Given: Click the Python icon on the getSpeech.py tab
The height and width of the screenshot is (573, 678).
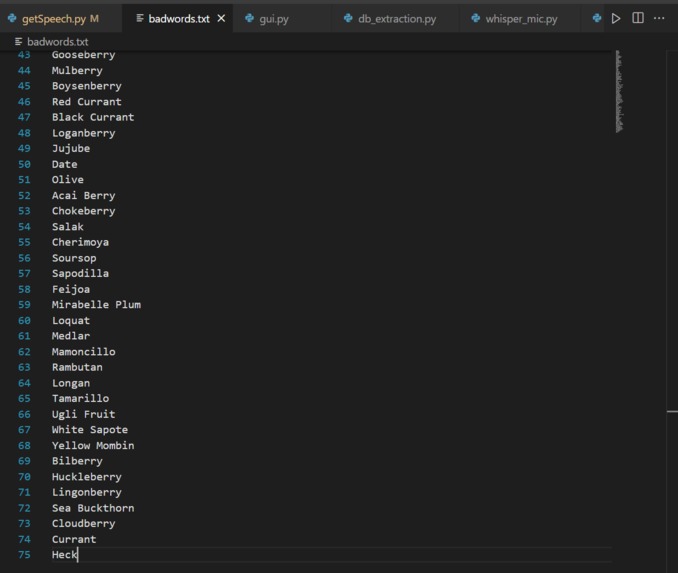Looking at the screenshot, I should (12, 18).
